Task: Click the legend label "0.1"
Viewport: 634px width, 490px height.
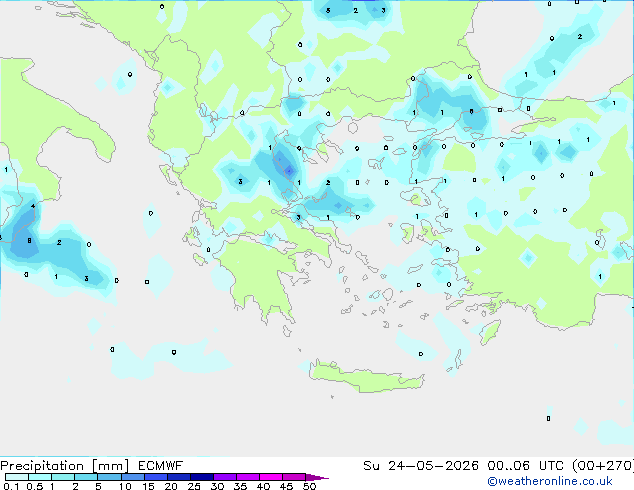Action: (11, 486)
